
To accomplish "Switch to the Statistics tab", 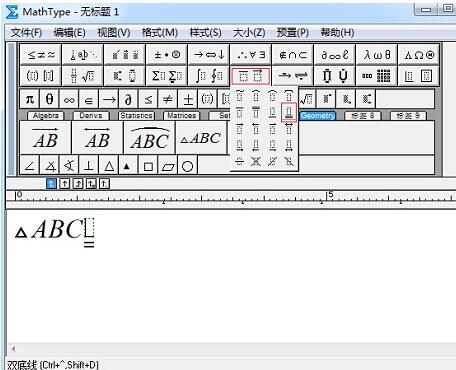I will [x=136, y=116].
